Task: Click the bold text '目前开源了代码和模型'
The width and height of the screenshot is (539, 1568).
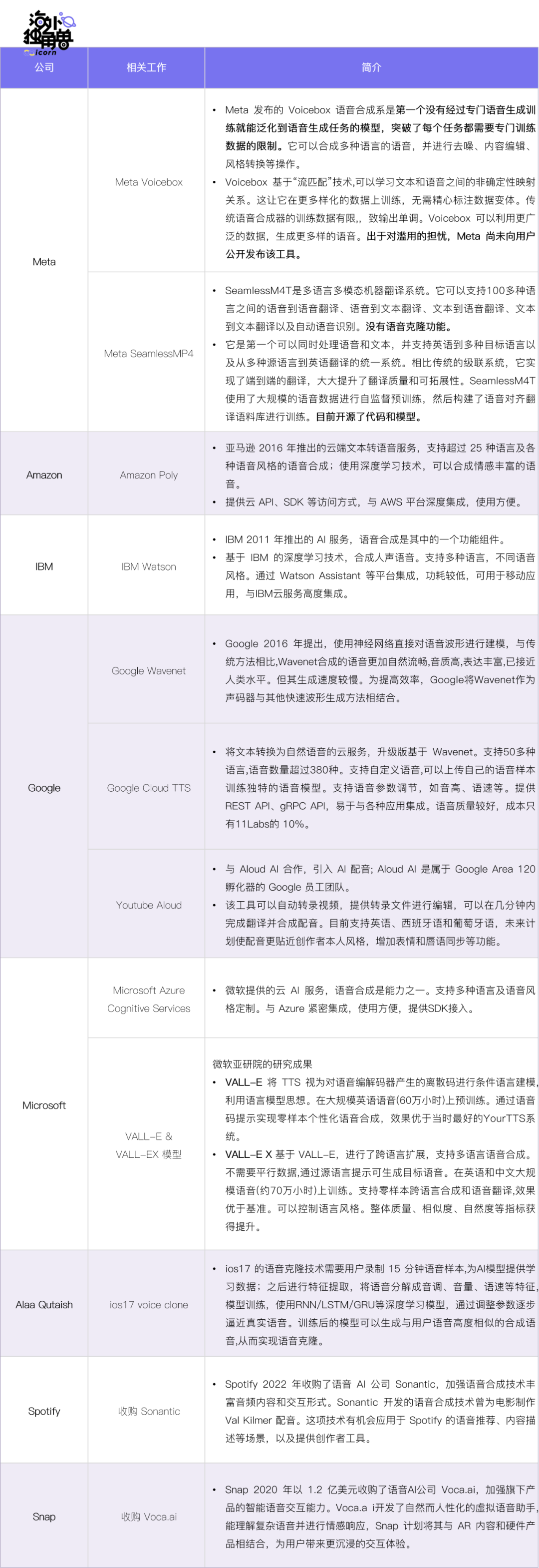Action: point(369,416)
